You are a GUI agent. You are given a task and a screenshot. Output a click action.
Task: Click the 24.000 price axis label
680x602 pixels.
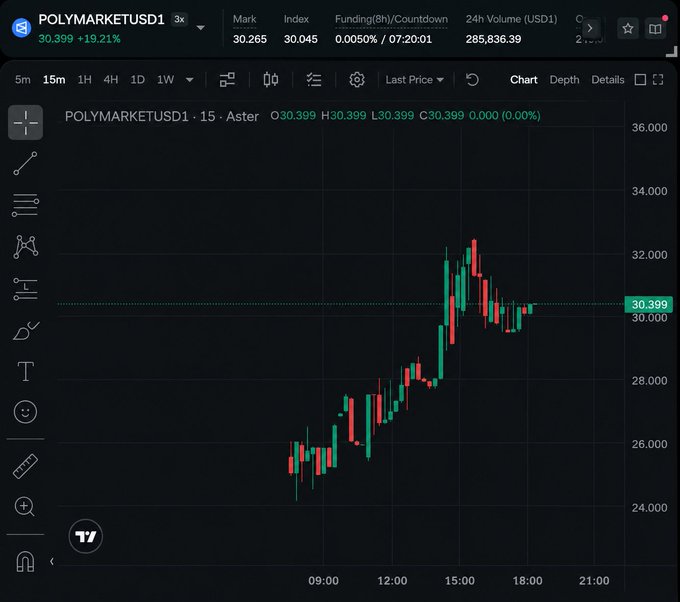click(649, 507)
